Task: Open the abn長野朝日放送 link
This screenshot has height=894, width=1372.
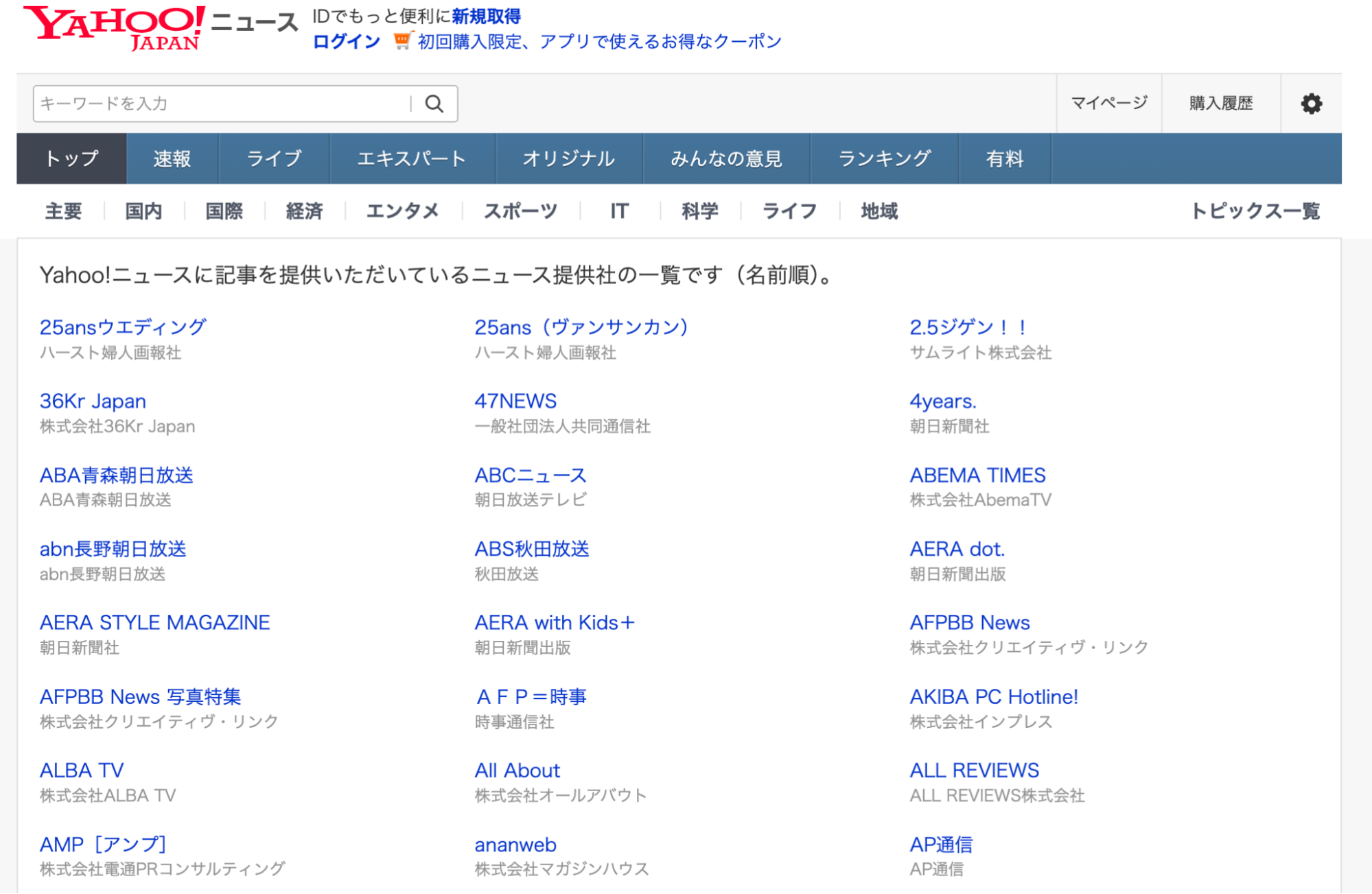Action: 113,549
